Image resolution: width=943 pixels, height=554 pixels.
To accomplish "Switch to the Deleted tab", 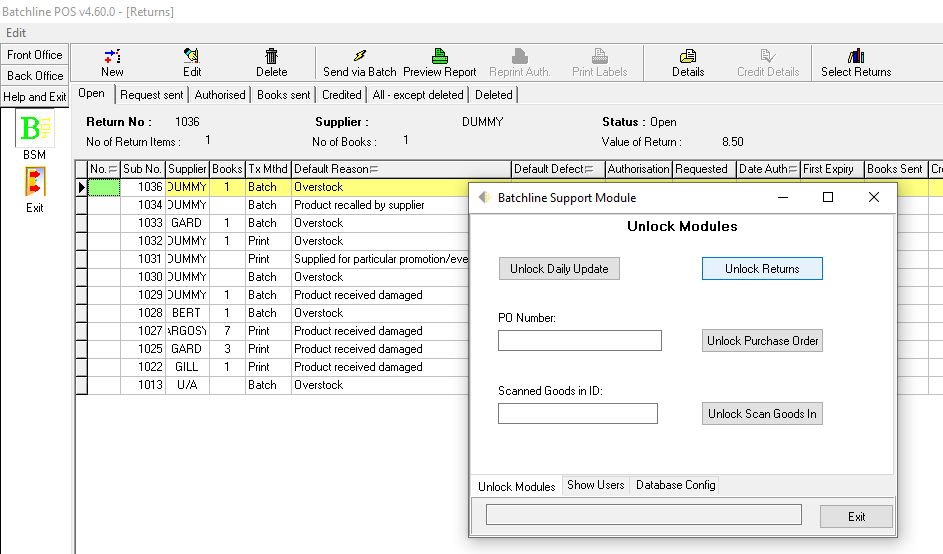I will point(494,95).
